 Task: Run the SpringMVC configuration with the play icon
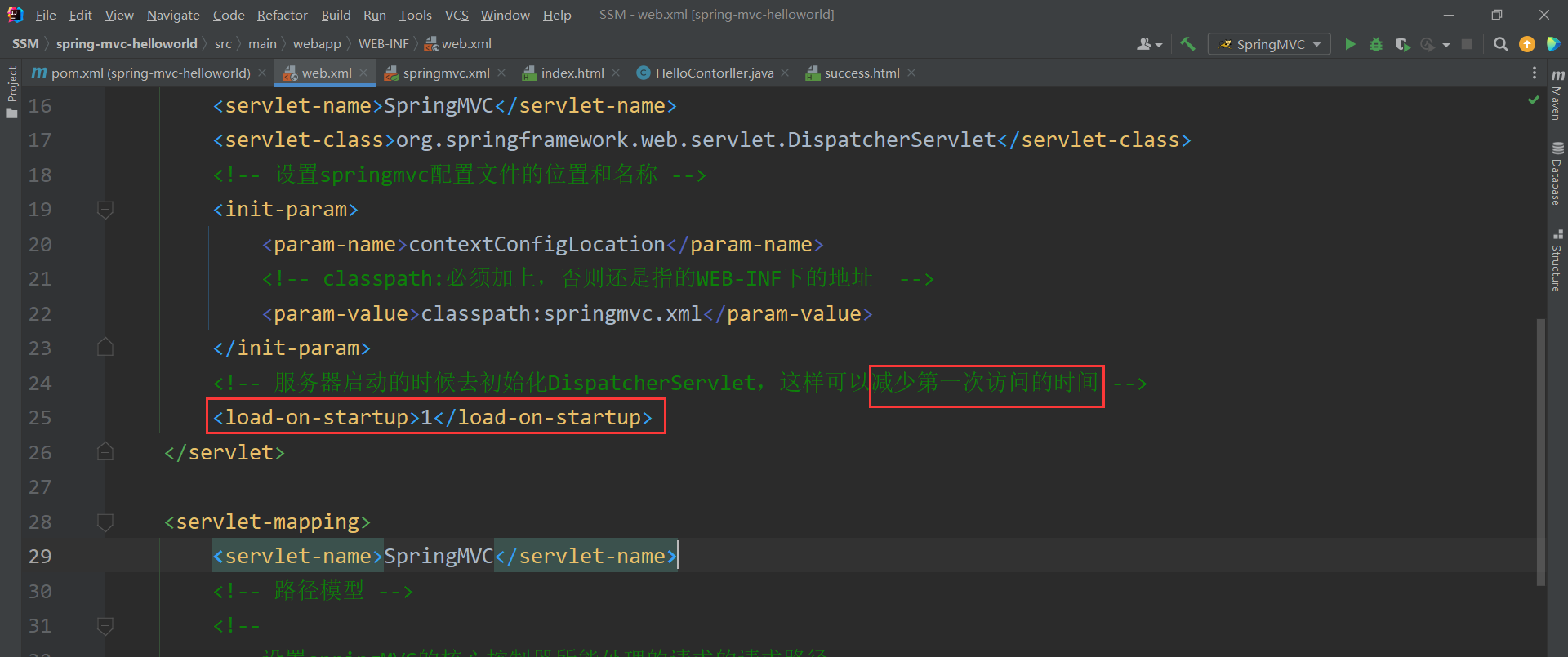pos(1350,44)
